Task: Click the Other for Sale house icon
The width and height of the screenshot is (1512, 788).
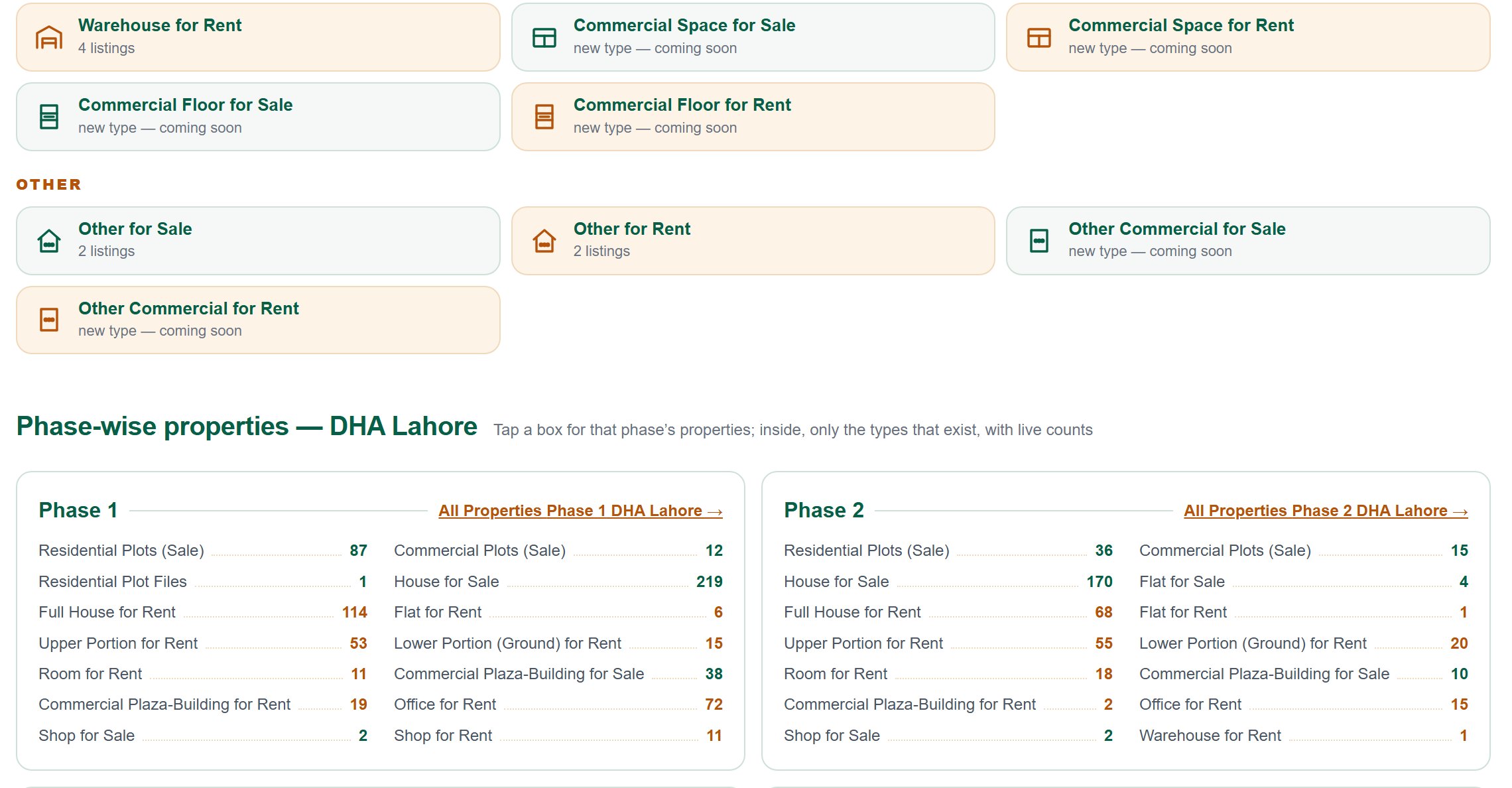Action: point(49,241)
